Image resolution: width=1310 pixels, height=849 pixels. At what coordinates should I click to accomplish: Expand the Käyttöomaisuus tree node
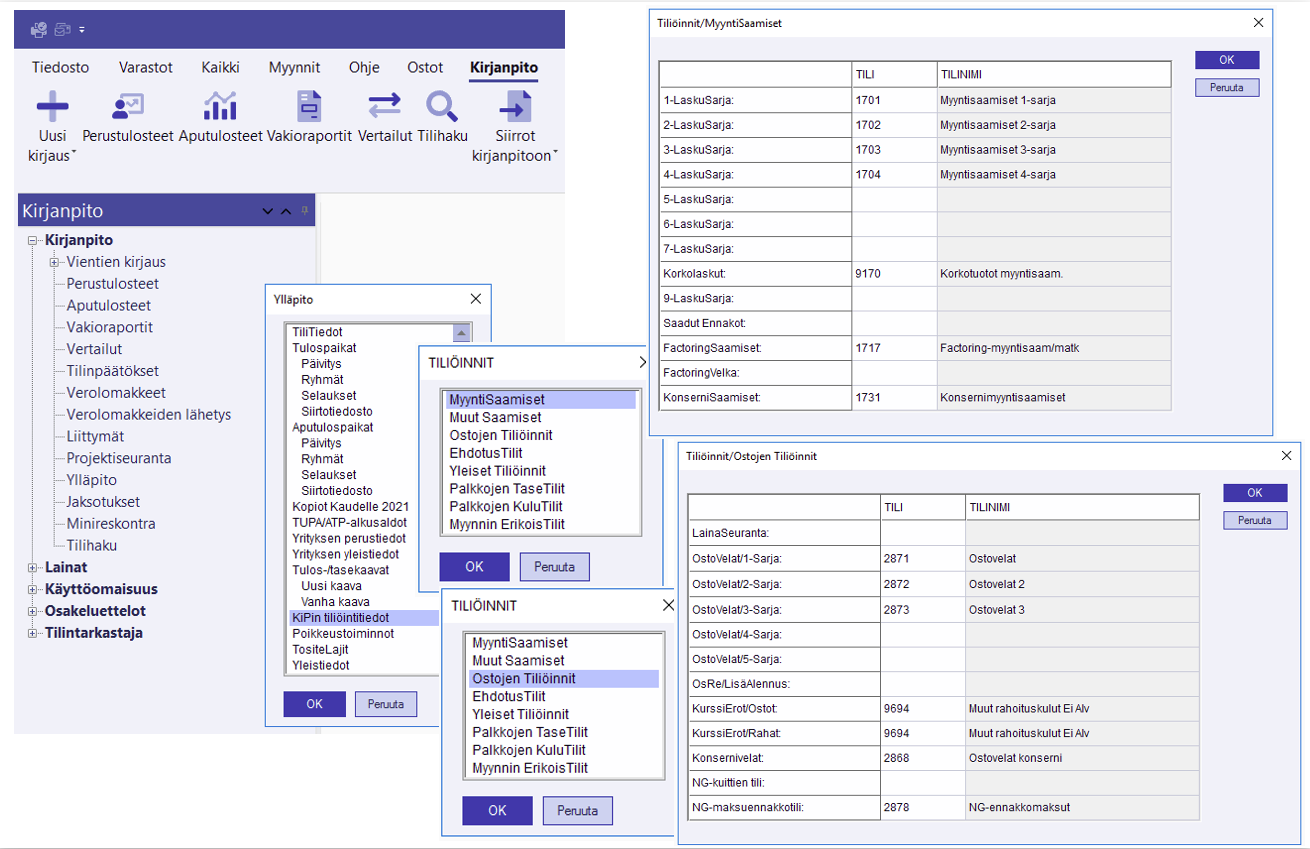point(33,589)
